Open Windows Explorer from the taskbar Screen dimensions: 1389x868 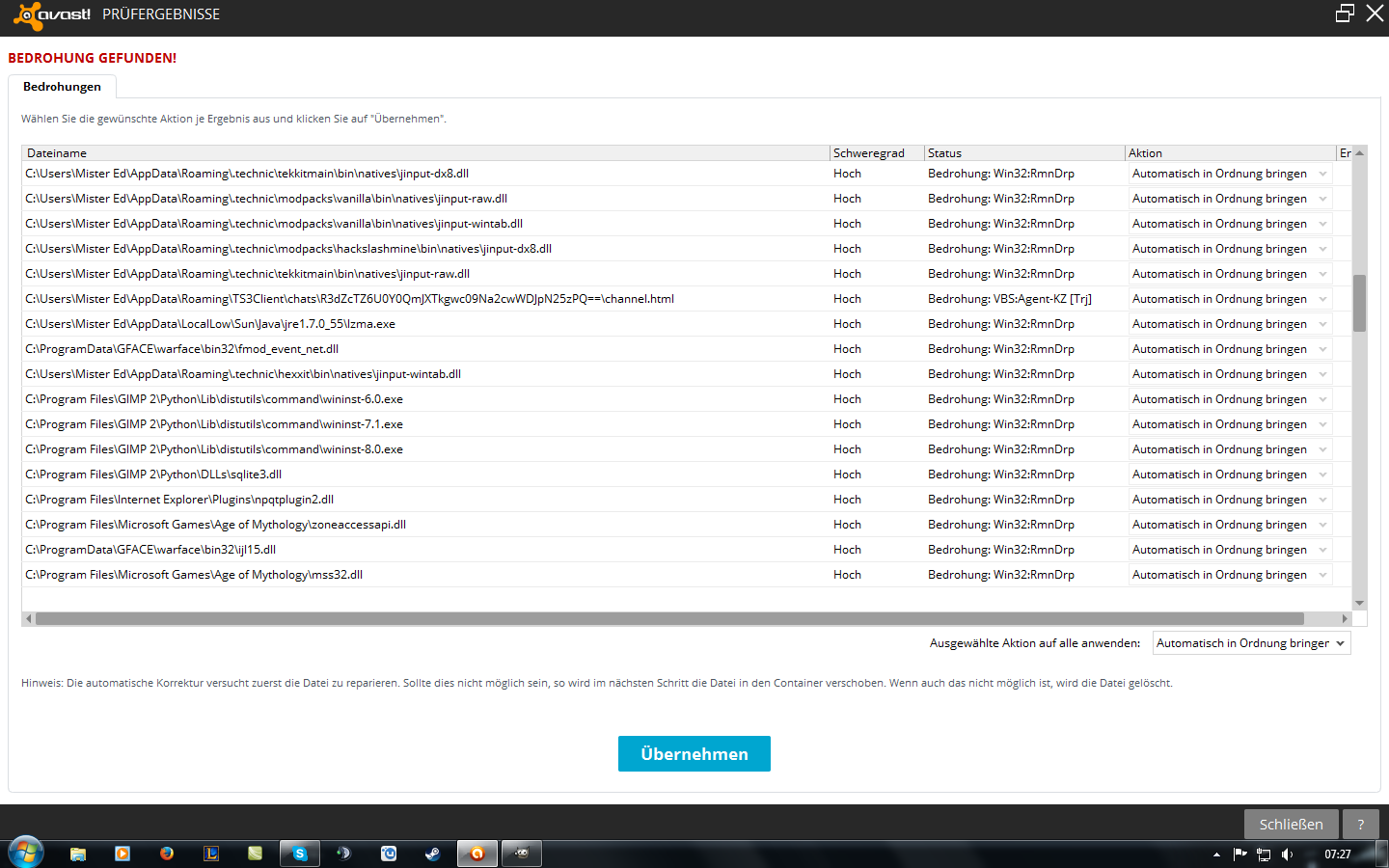(78, 854)
